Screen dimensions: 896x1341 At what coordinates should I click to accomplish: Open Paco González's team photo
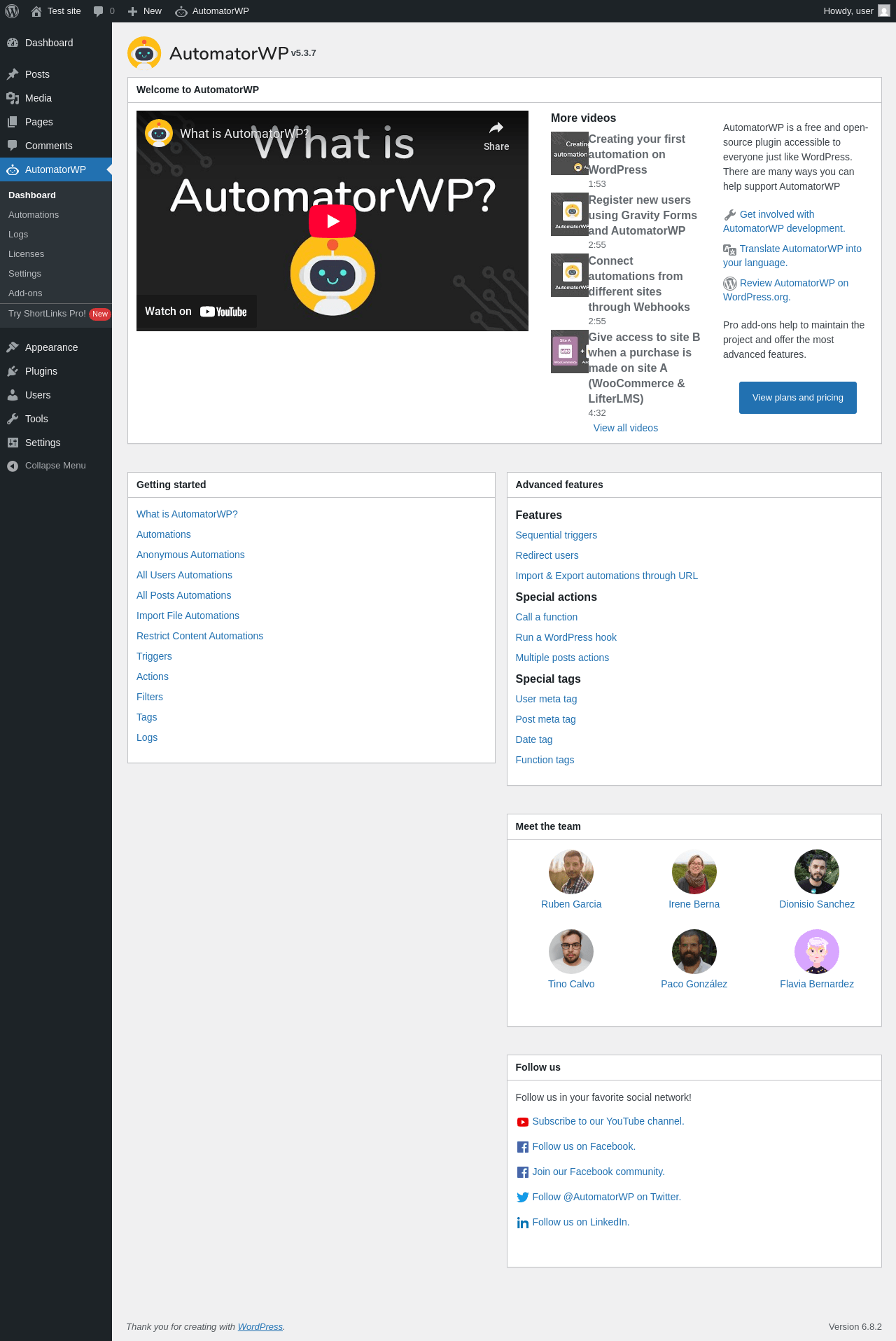pos(694,952)
